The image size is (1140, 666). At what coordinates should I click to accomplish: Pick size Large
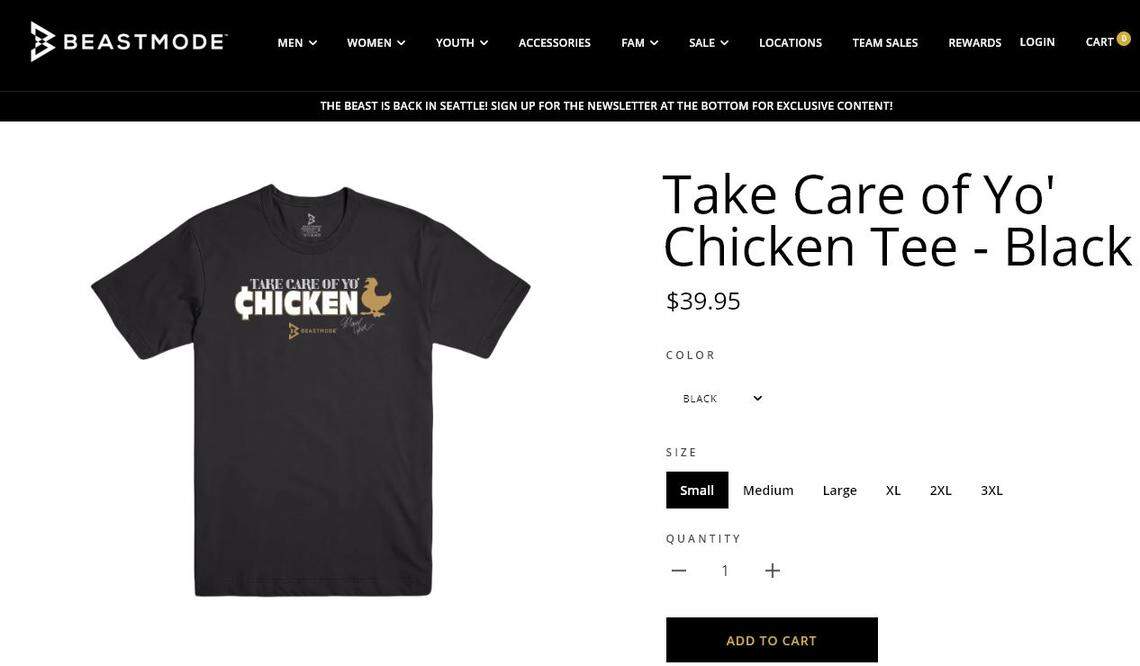[840, 490]
